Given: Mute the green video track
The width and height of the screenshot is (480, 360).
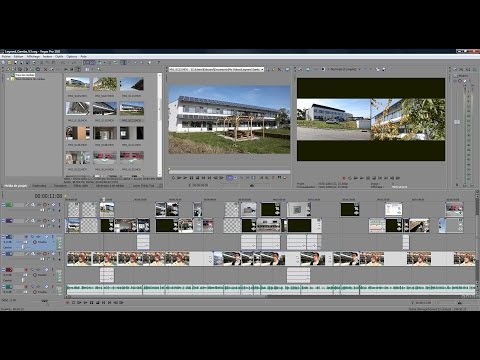Looking at the screenshot, I should click(53, 204).
